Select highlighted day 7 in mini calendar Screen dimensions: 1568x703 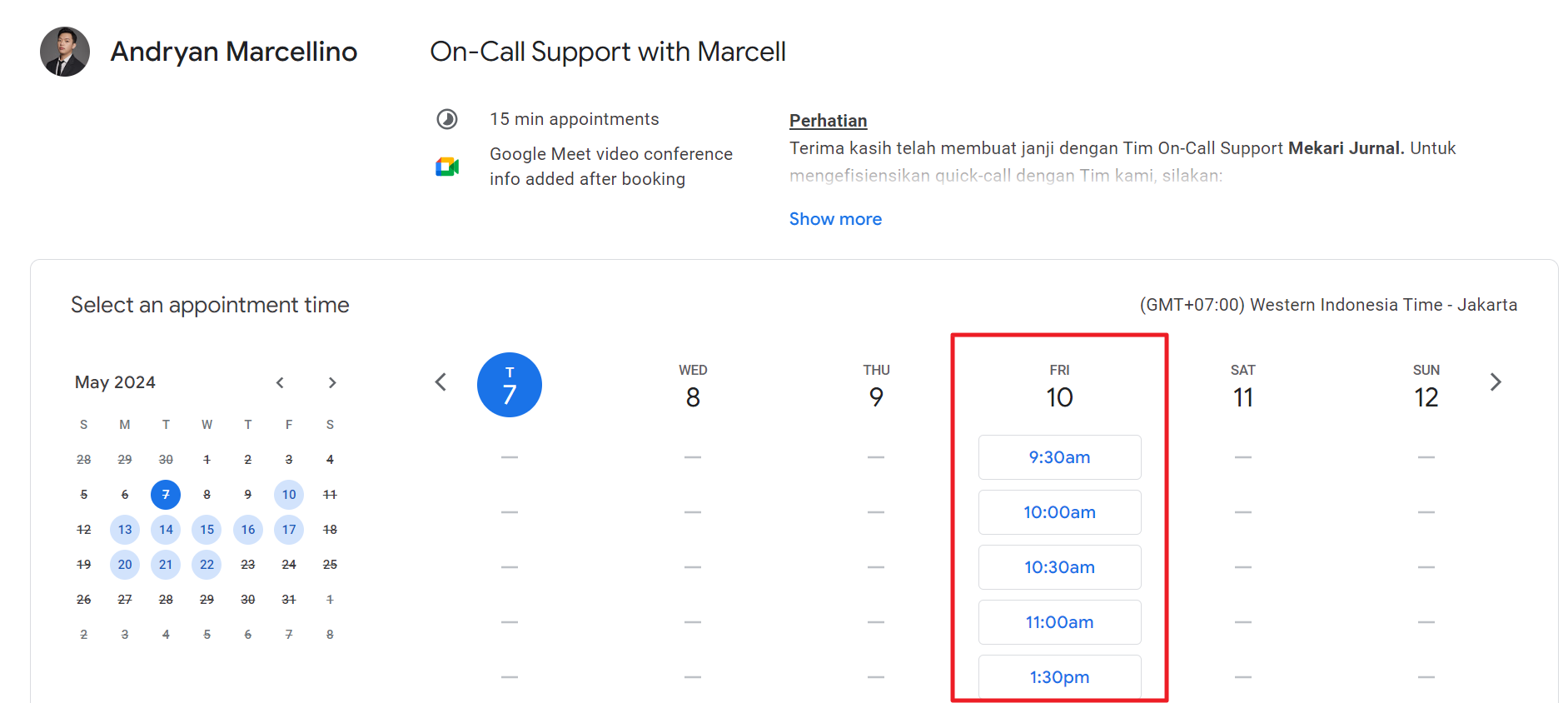166,495
